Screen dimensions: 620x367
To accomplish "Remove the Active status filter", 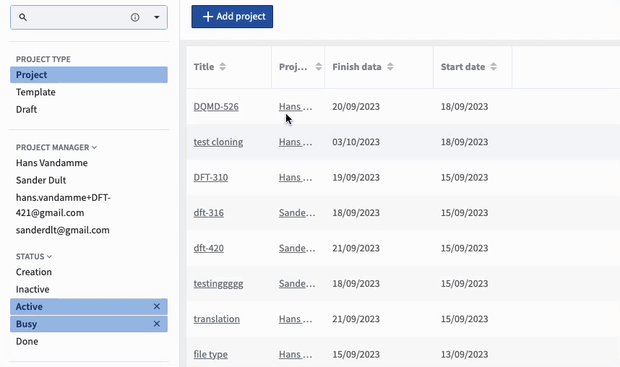I will [157, 306].
